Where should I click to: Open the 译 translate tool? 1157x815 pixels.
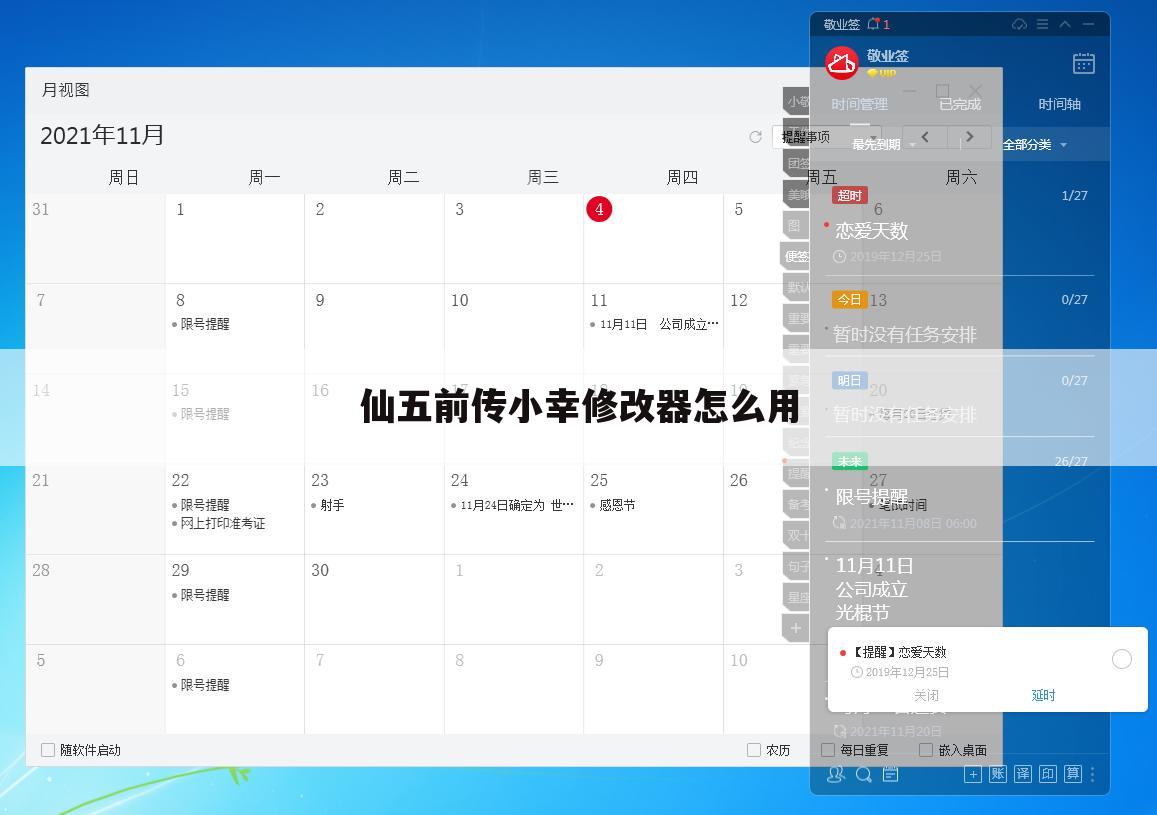tap(1023, 774)
